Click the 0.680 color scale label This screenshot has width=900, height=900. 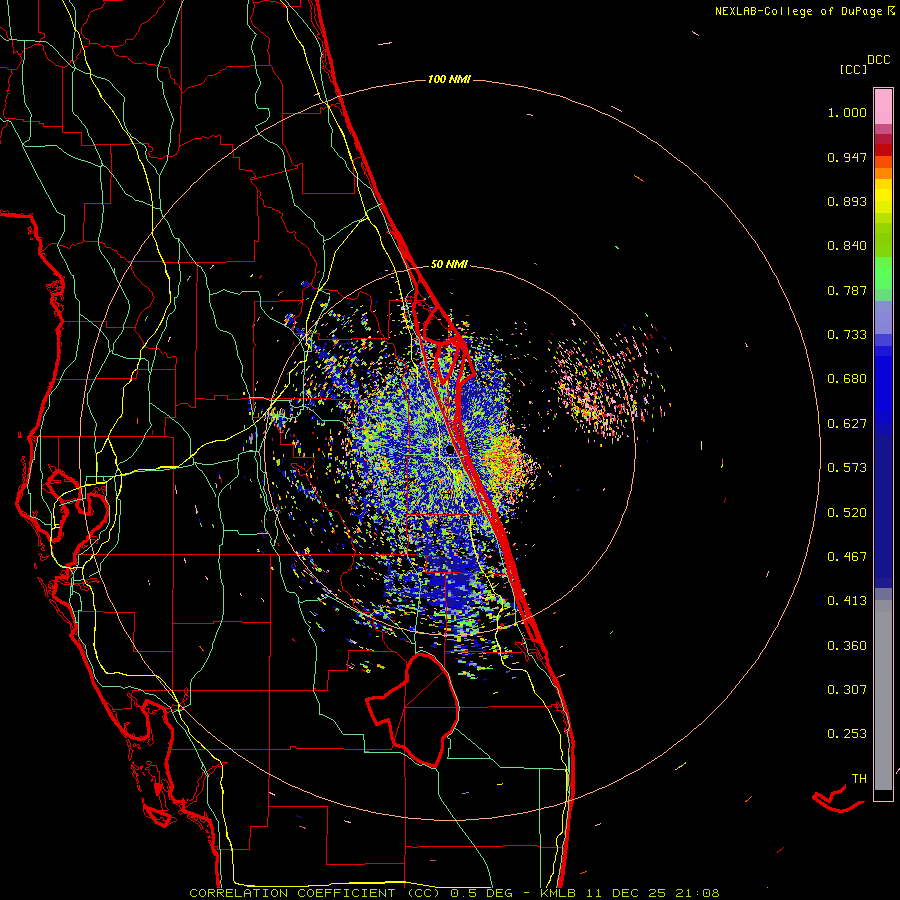click(x=847, y=379)
